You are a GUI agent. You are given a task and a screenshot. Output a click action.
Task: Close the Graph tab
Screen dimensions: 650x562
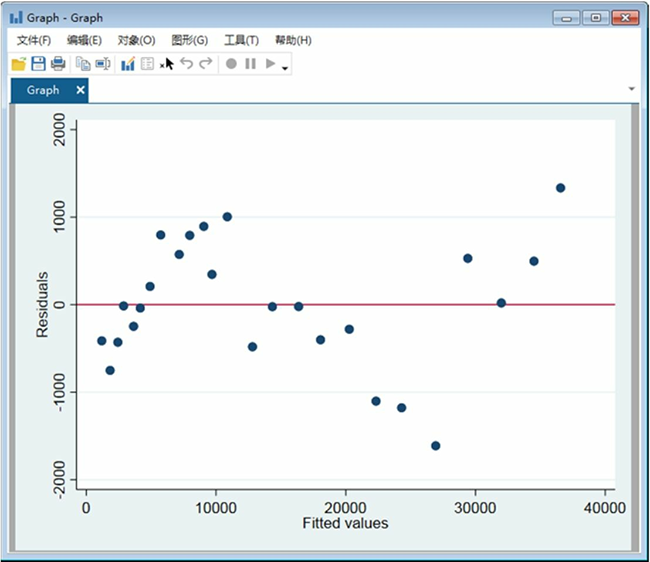pos(81,90)
